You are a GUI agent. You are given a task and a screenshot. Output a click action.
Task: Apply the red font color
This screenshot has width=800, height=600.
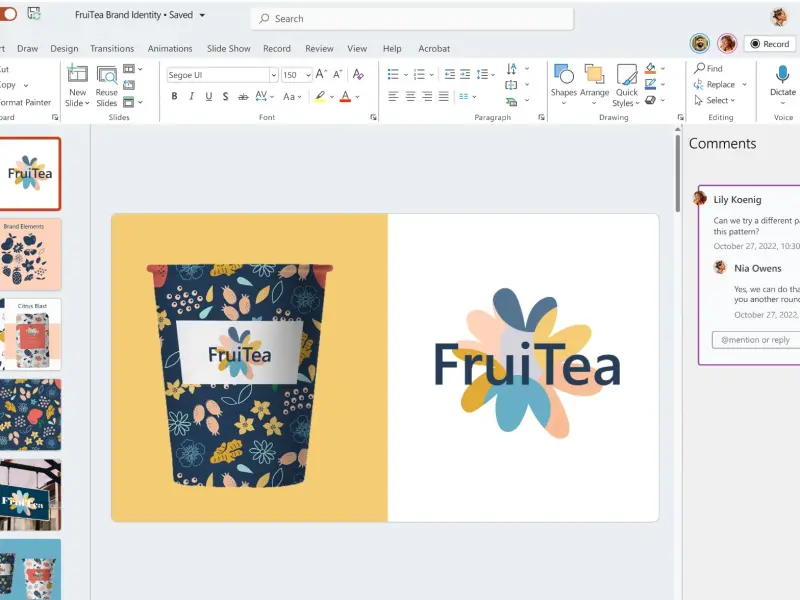[345, 96]
